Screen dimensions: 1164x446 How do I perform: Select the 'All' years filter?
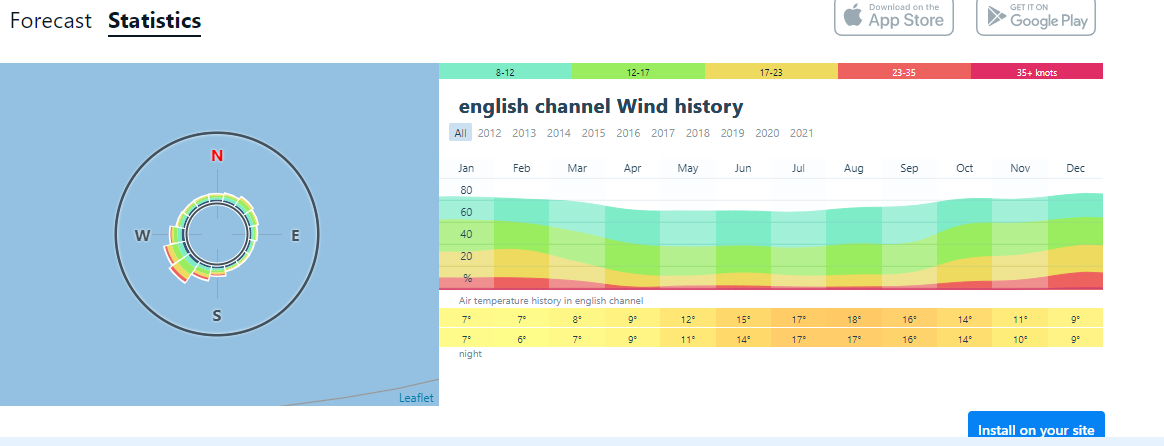460,133
